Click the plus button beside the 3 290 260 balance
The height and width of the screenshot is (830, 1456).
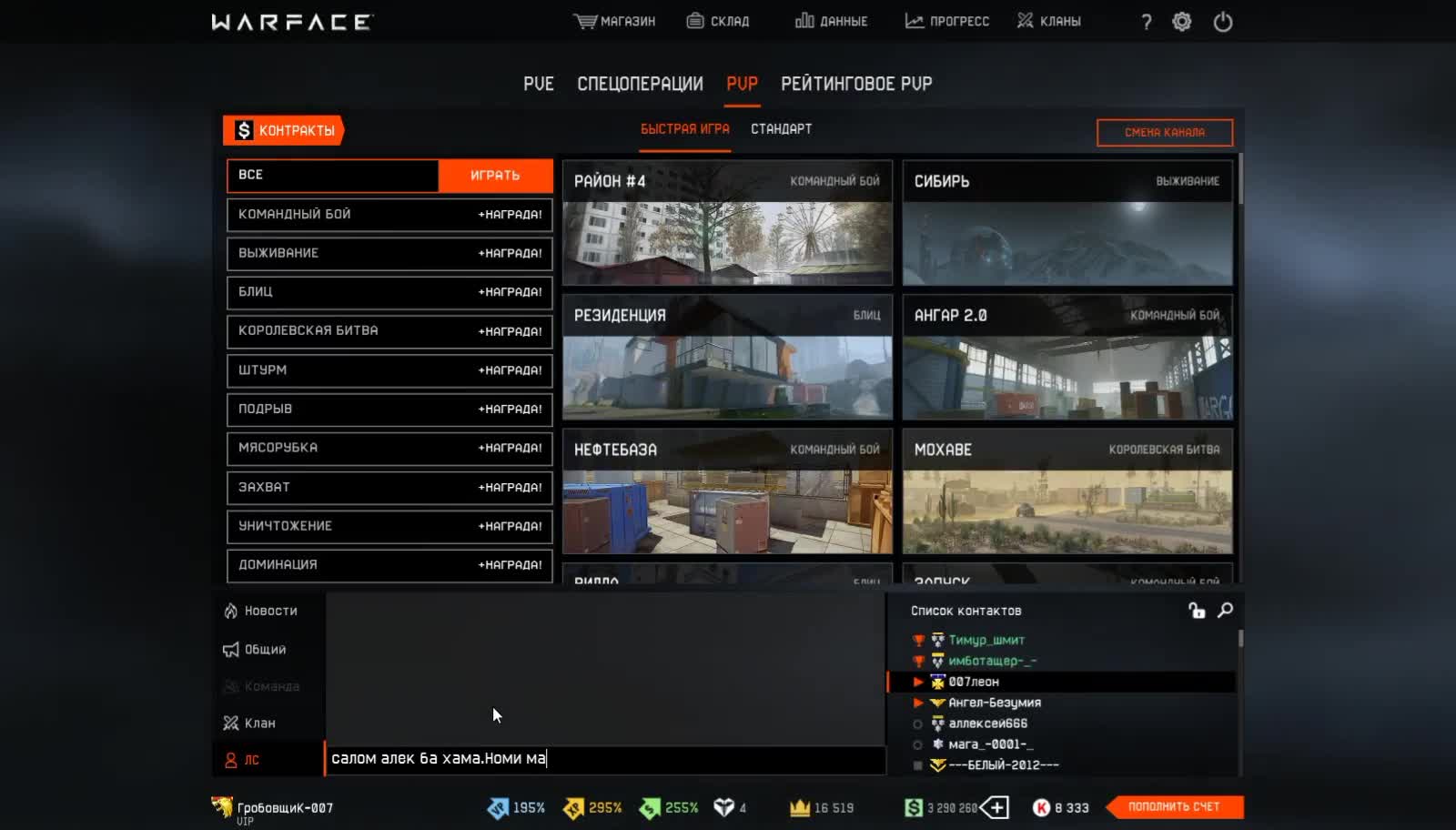[996, 807]
